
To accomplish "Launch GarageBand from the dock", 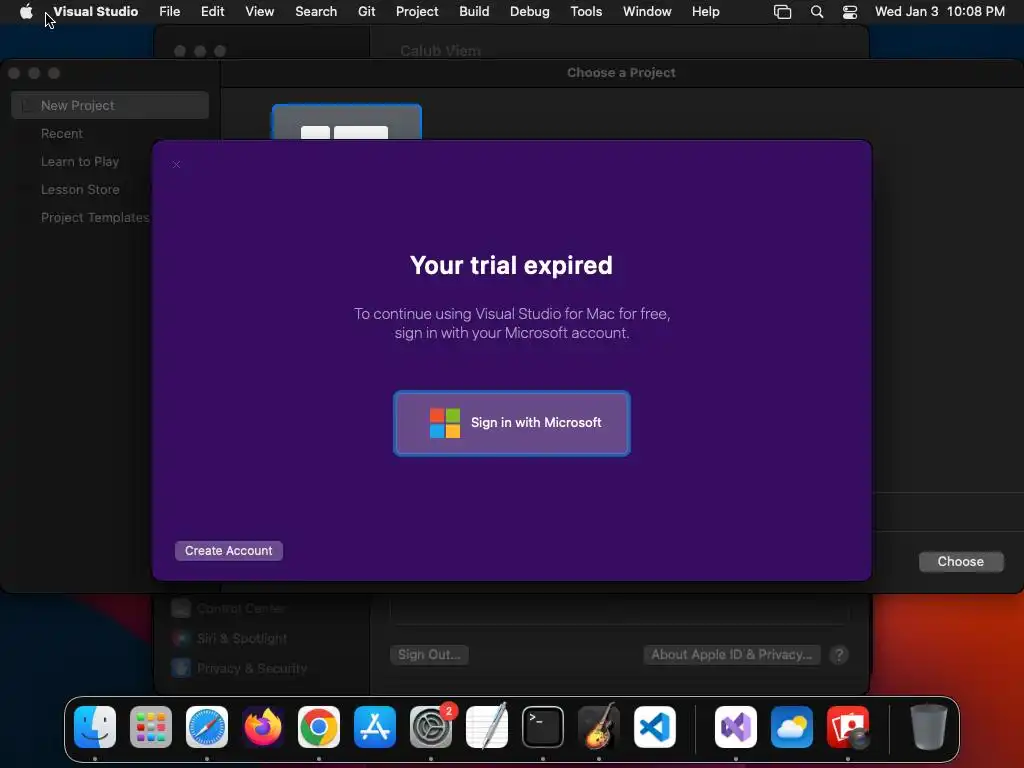I will point(599,727).
